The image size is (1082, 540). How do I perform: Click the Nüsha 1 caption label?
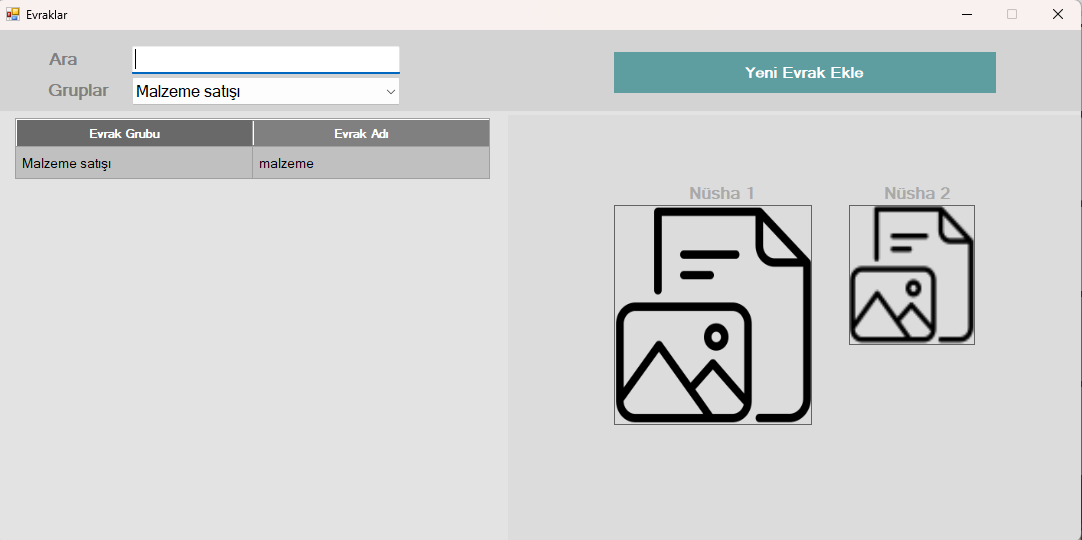[x=721, y=193]
